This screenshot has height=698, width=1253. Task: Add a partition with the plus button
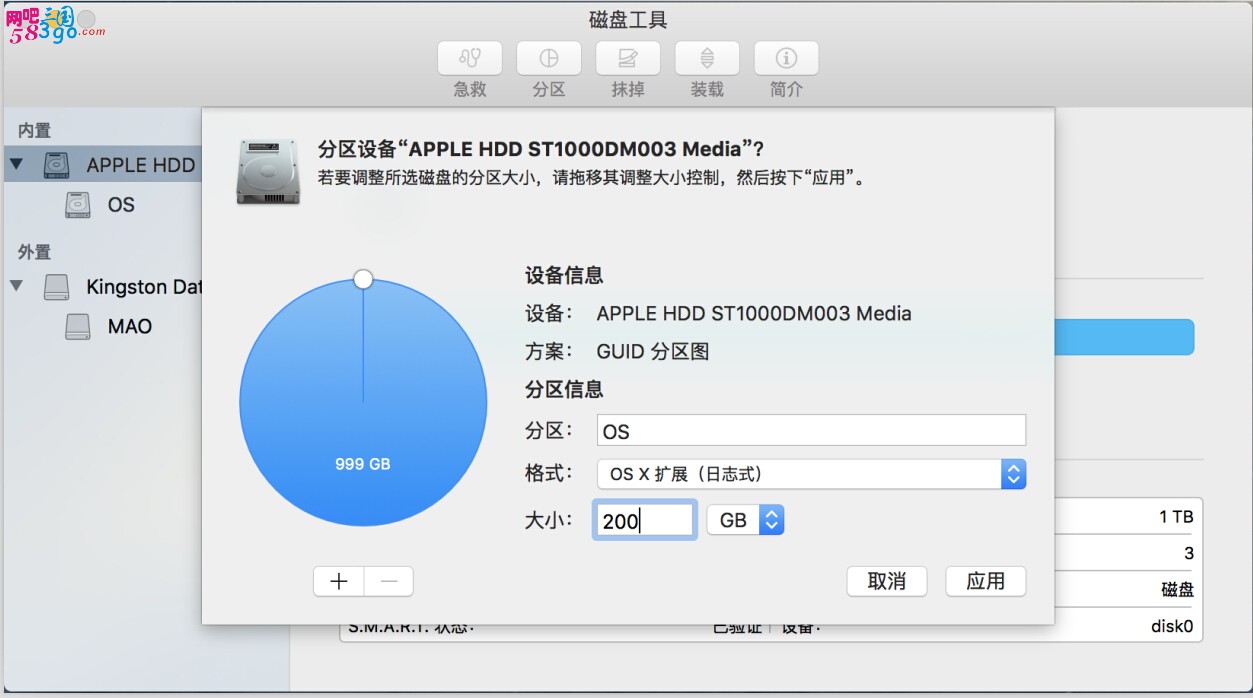tap(339, 581)
